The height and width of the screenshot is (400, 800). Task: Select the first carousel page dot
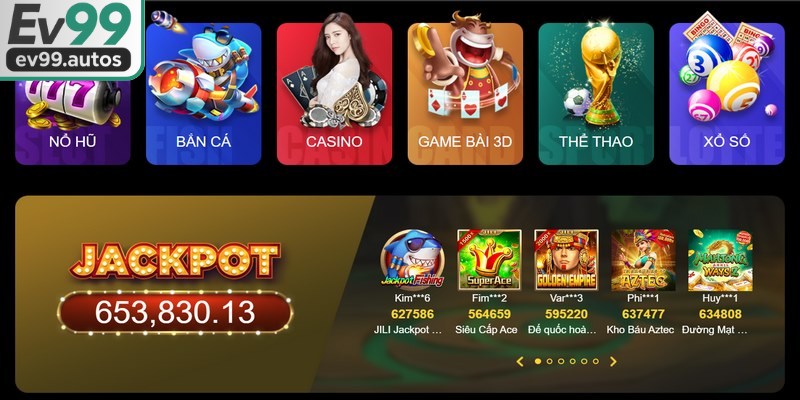point(537,361)
